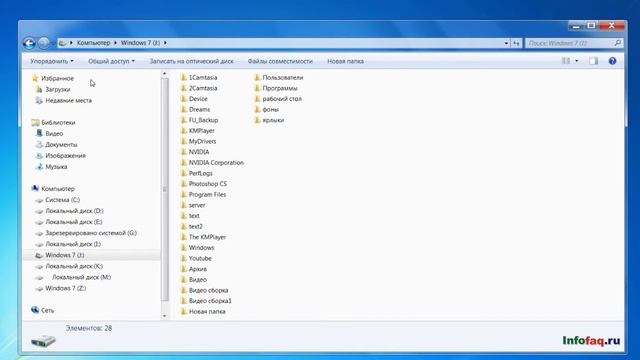Select the 1Camtasia folder icon
The width and height of the screenshot is (640, 360).
click(x=184, y=77)
